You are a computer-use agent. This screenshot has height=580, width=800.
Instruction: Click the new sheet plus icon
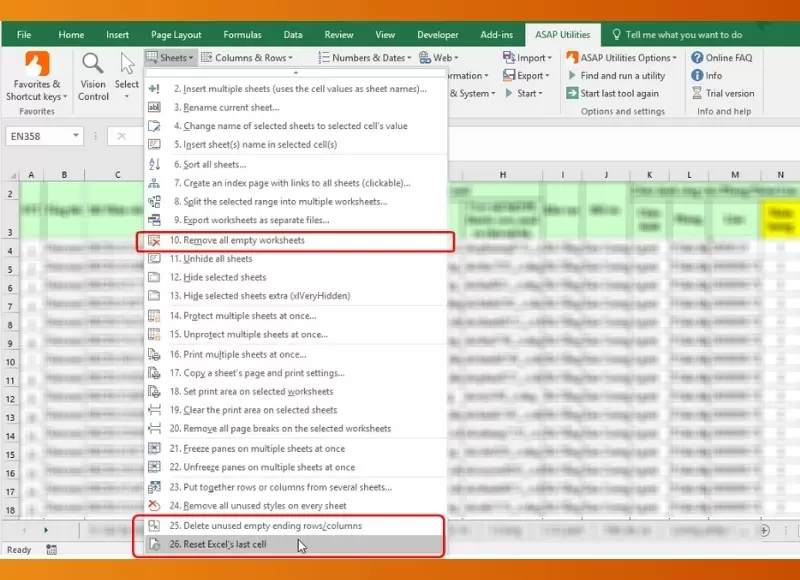pyautogui.click(x=764, y=531)
